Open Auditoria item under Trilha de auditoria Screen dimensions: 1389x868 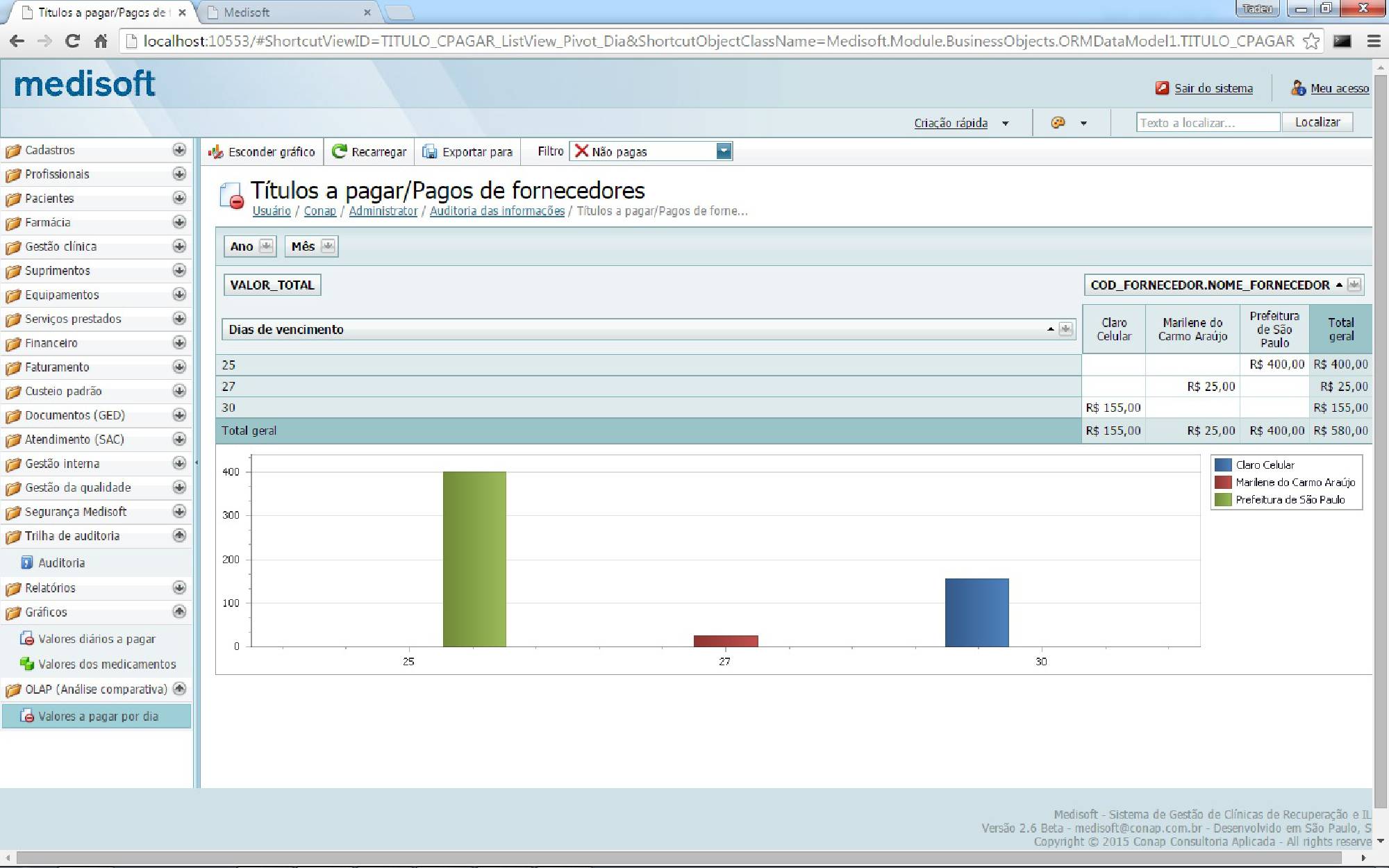(x=61, y=563)
